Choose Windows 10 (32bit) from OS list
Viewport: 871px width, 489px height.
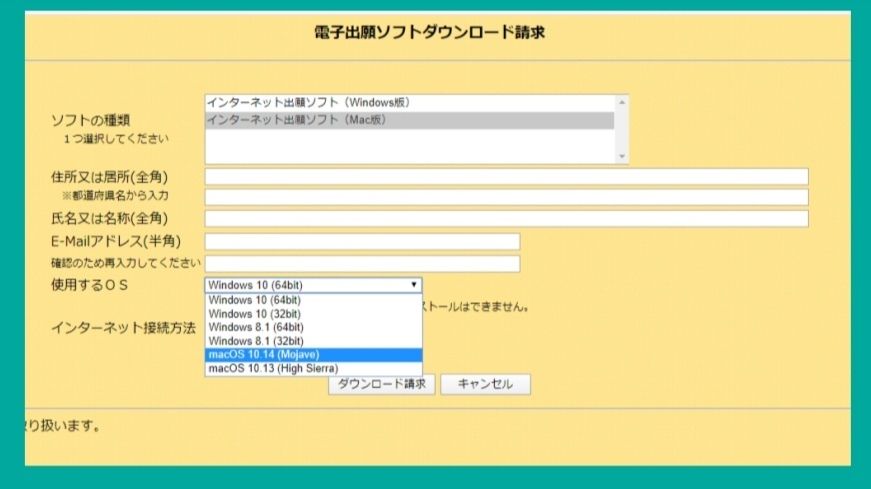pyautogui.click(x=255, y=314)
